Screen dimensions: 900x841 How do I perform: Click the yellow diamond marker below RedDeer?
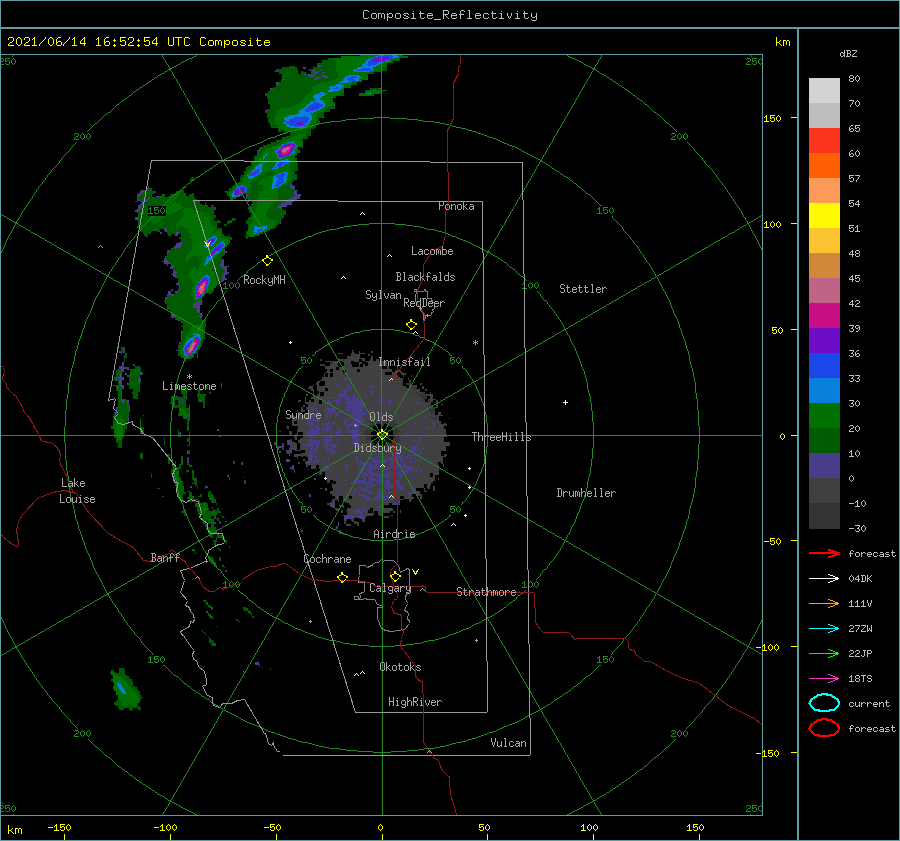point(411,324)
